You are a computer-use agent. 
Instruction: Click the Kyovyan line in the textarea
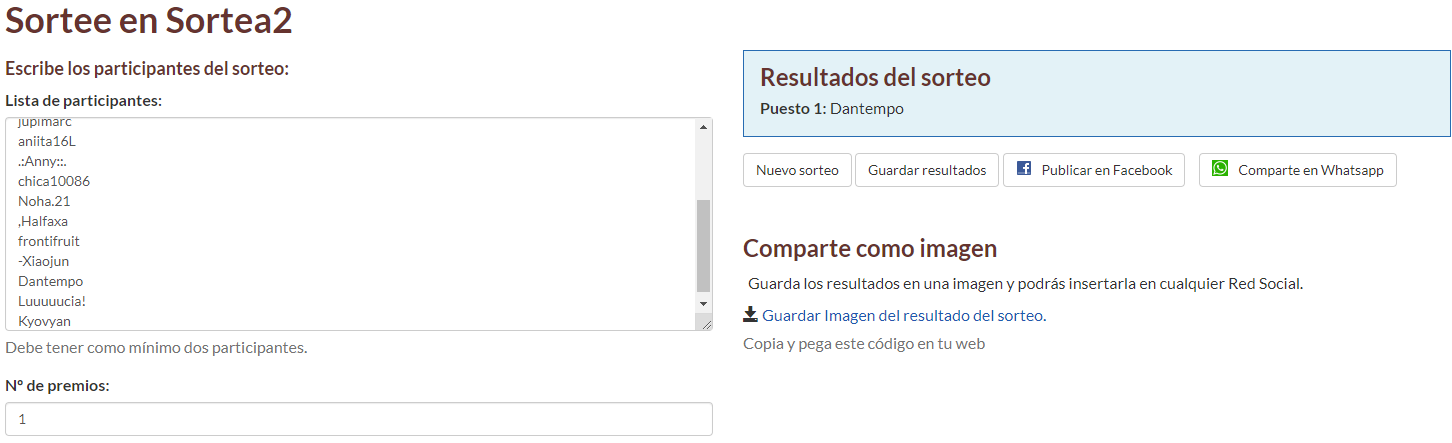pos(44,321)
